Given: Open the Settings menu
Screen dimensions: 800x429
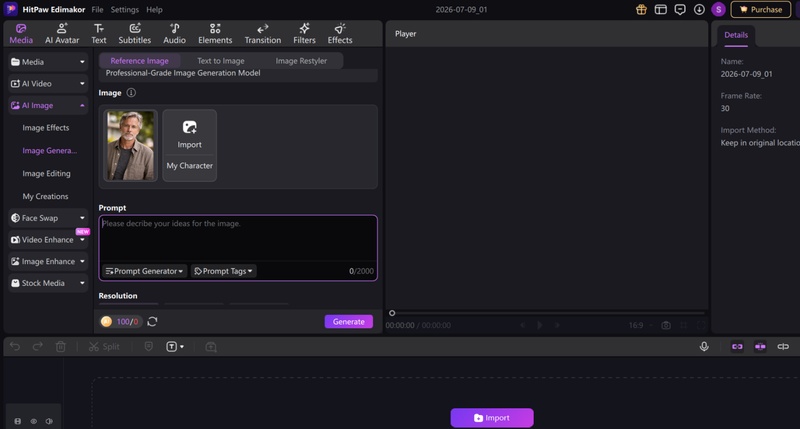Looking at the screenshot, I should 124,9.
